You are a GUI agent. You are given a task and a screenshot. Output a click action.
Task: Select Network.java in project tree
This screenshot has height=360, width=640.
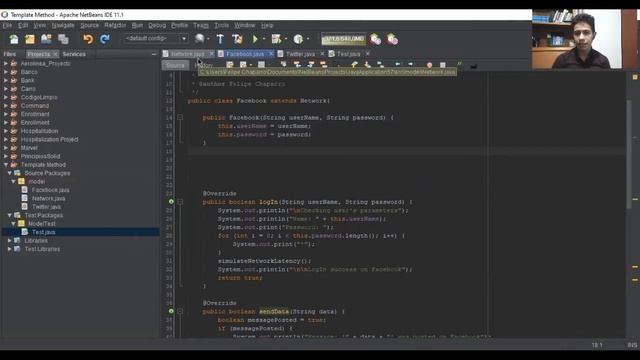tap(48, 198)
